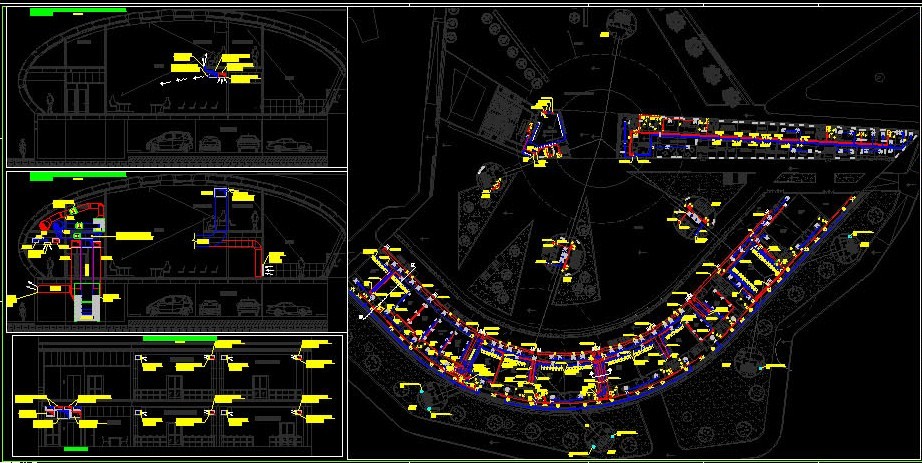The width and height of the screenshot is (922, 463).
Task: Click the green title bar of middle section drawing
Action: point(78,176)
